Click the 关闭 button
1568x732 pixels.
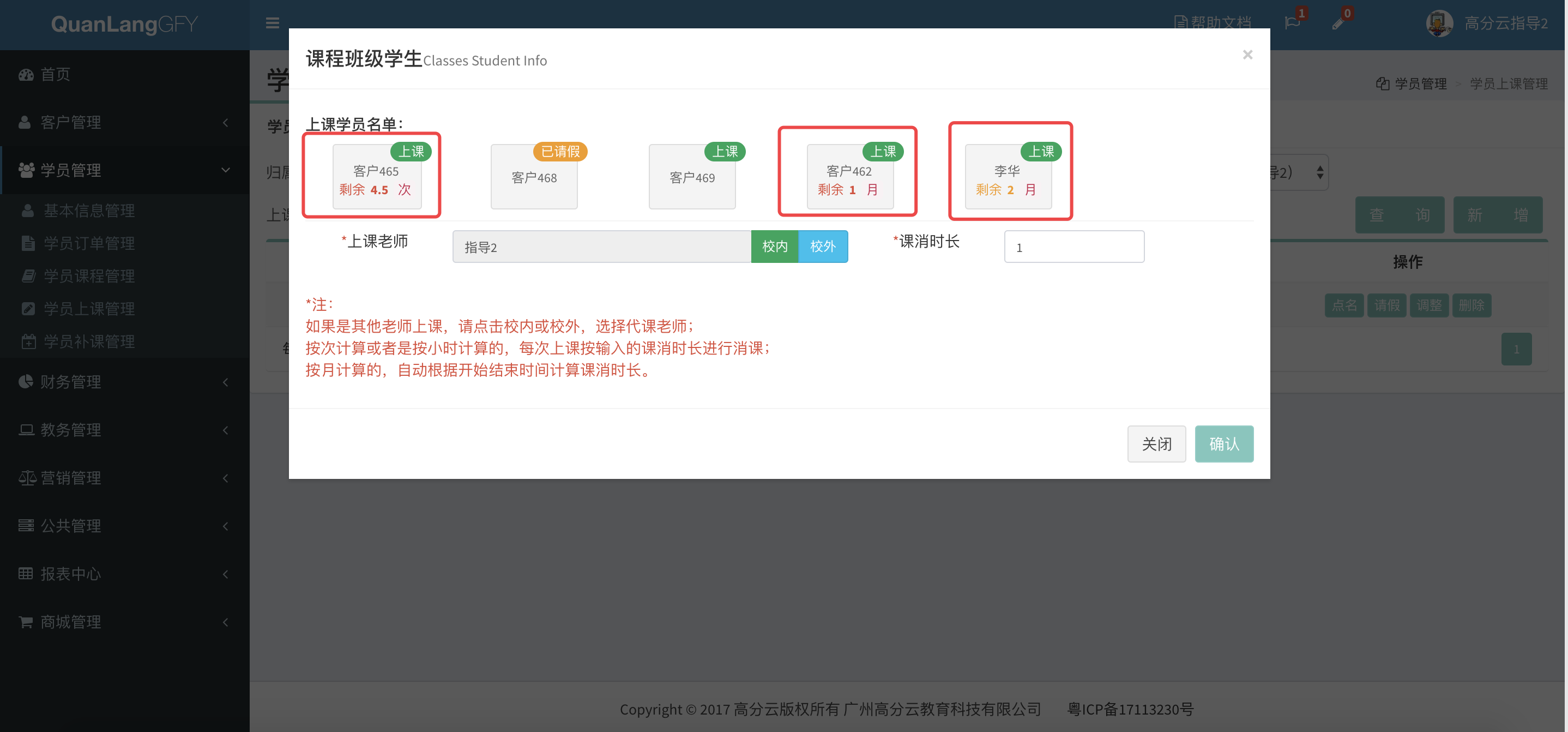[x=1156, y=443]
